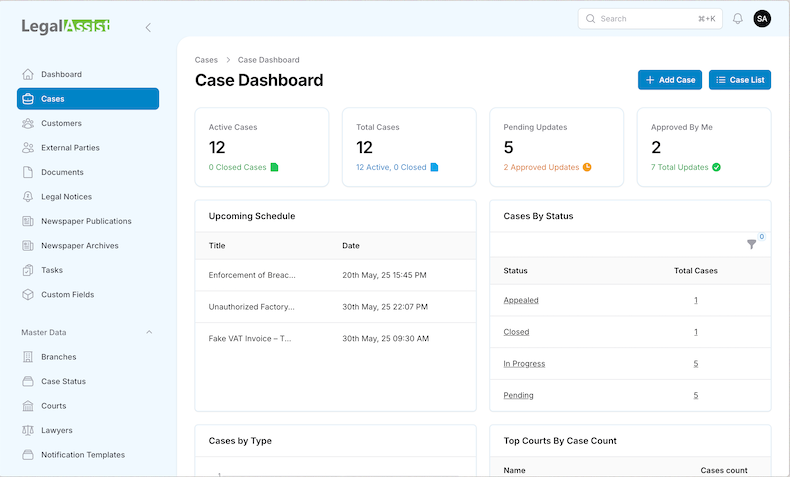Collapse the sidebar with the chevron arrow
Image resolution: width=790 pixels, height=477 pixels.
coord(148,27)
